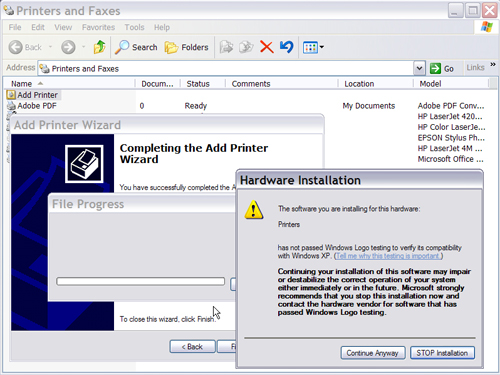This screenshot has width=500, height=375.
Task: Open the File menu
Action: point(15,27)
